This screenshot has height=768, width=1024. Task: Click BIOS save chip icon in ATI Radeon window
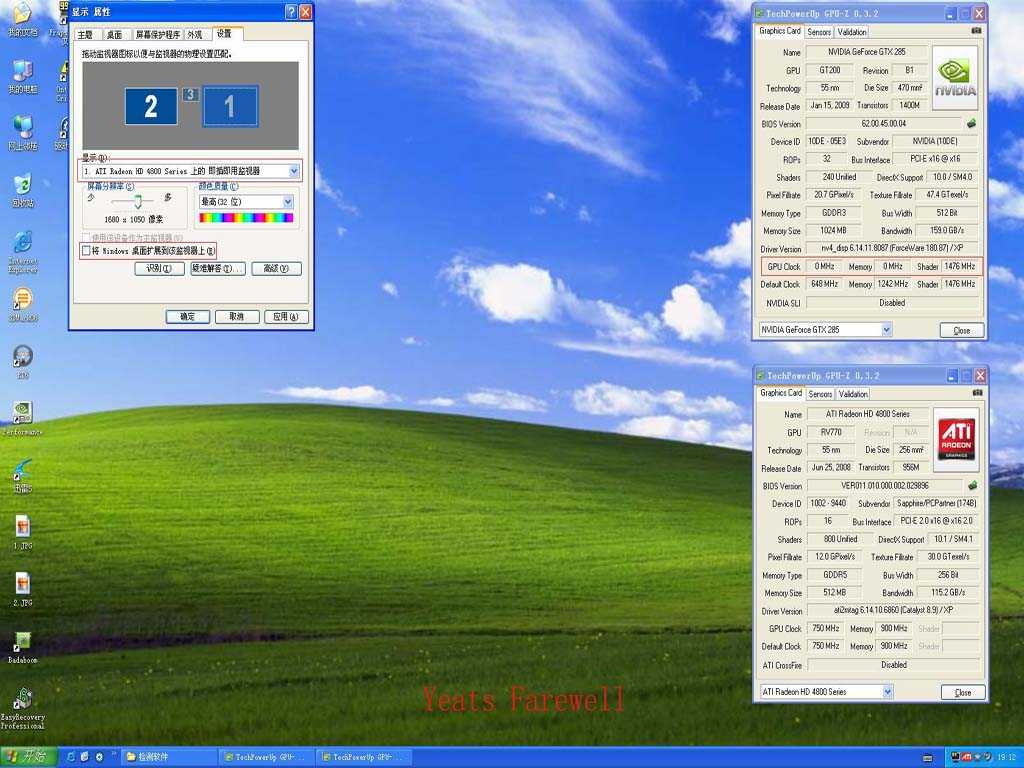tap(972, 485)
